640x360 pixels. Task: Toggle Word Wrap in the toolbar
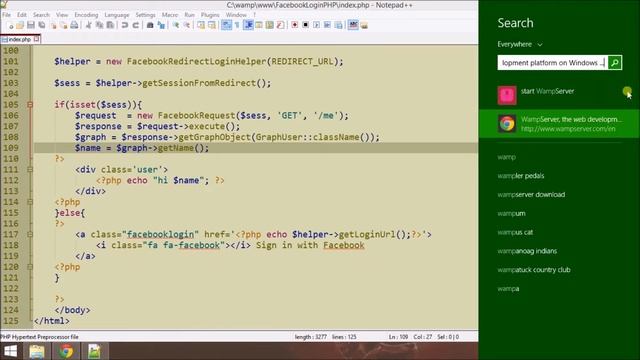[x=227, y=25]
